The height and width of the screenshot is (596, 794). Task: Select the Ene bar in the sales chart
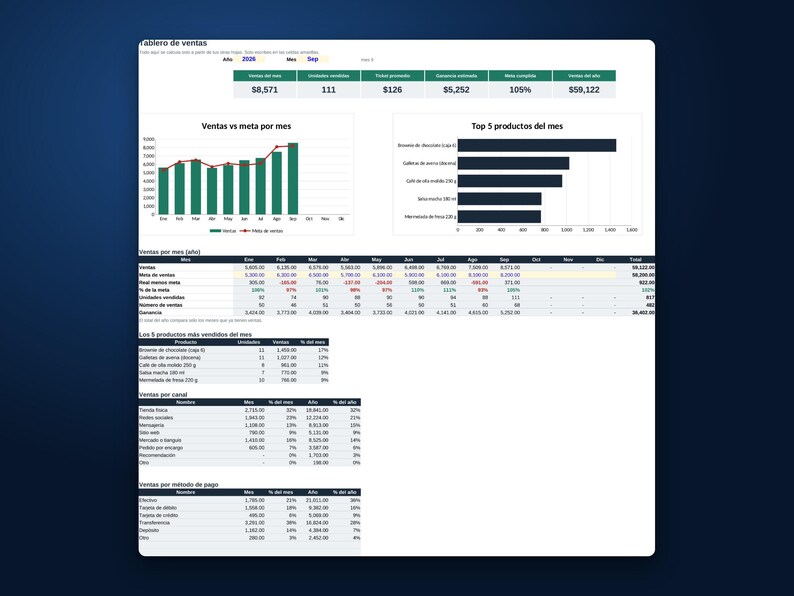pos(163,191)
